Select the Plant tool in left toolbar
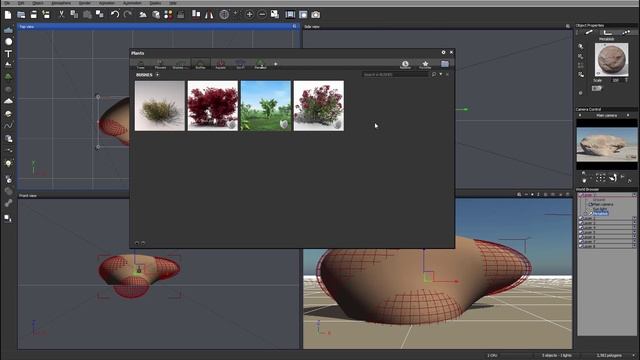Viewport: 640px width, 360px height. [x=8, y=76]
